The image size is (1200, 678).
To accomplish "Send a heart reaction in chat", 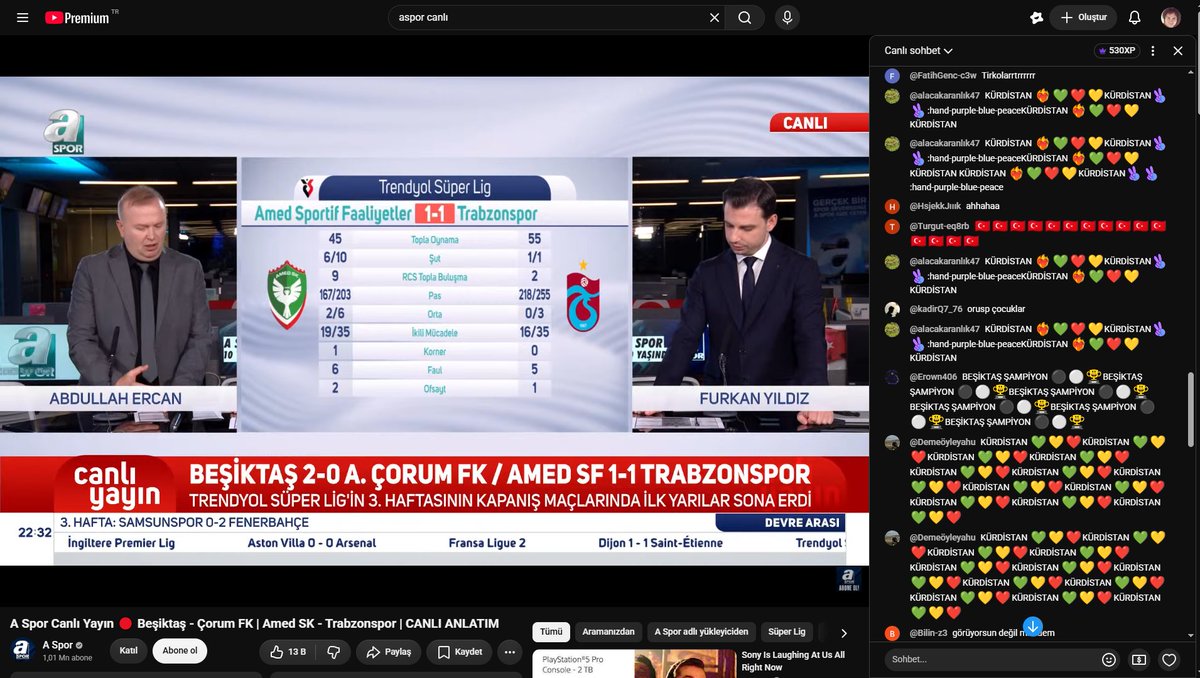I will [x=1168, y=660].
